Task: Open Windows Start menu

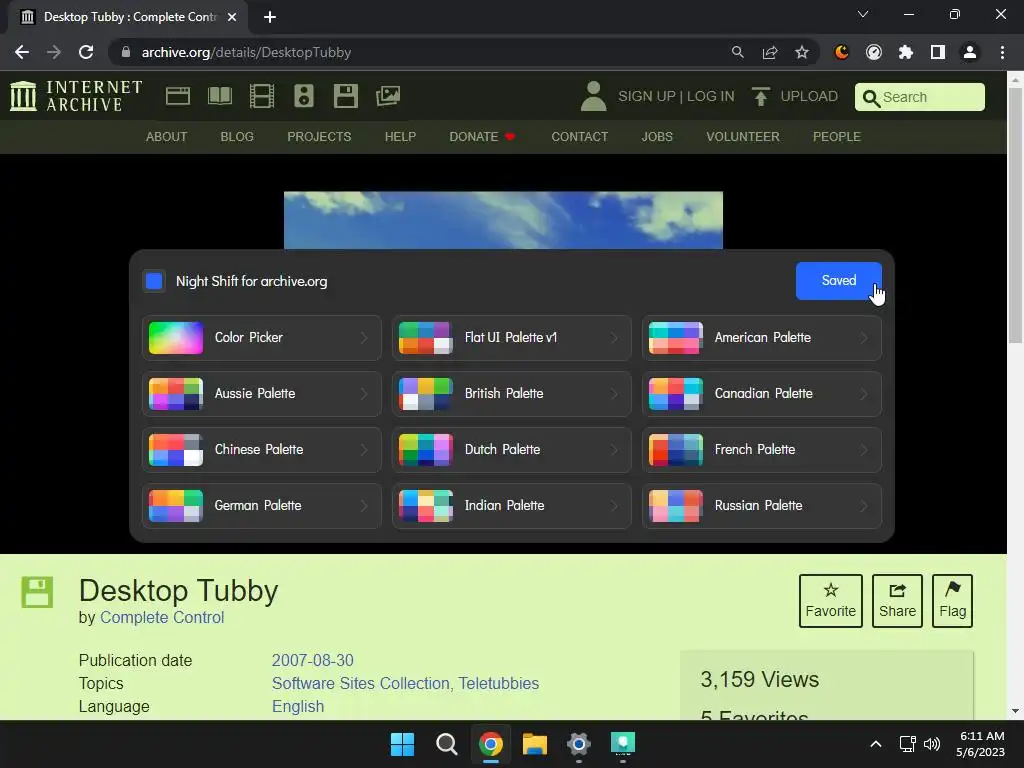Action: [x=402, y=744]
